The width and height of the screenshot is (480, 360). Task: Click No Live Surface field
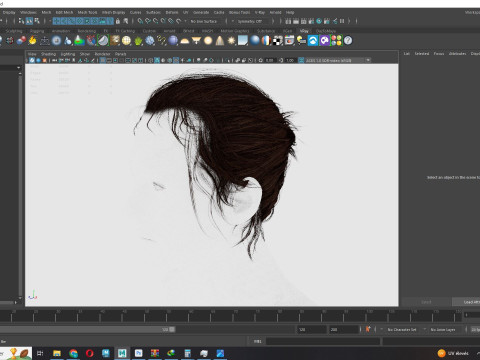click(x=204, y=21)
